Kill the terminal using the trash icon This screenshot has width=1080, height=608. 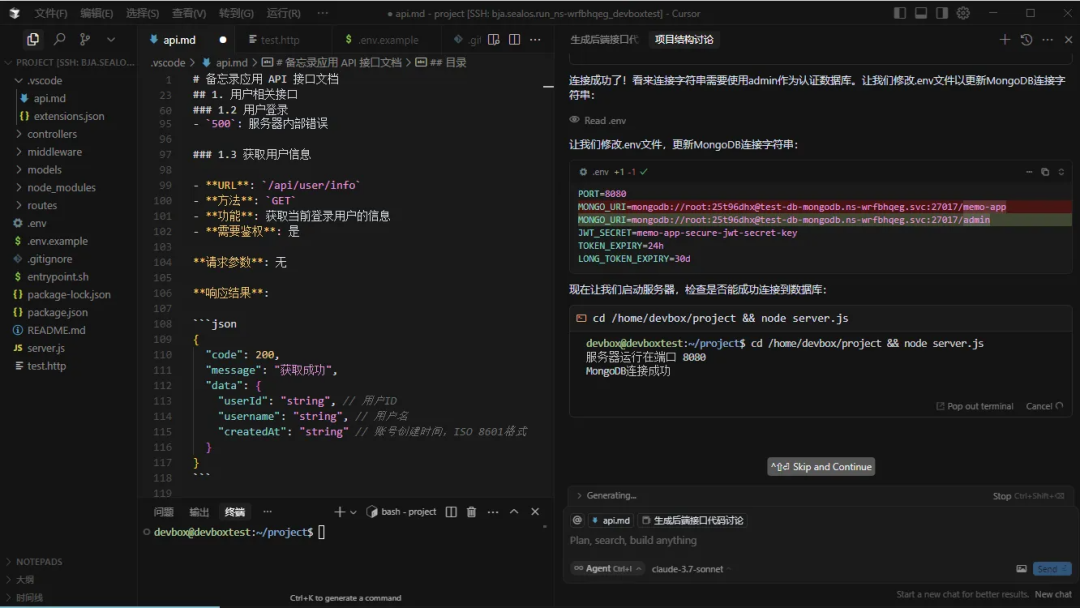[471, 511]
